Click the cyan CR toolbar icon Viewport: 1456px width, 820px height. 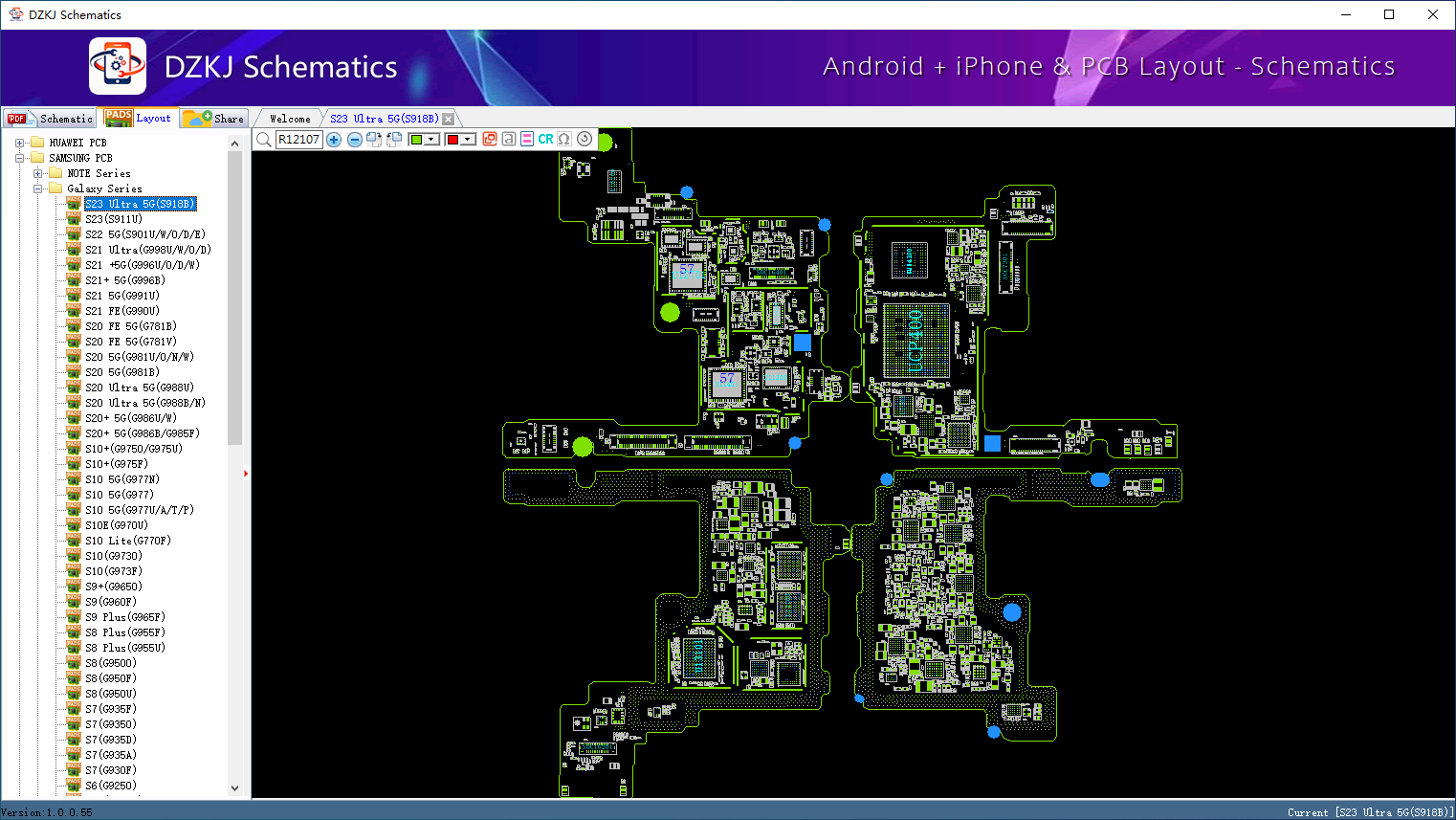(x=545, y=140)
